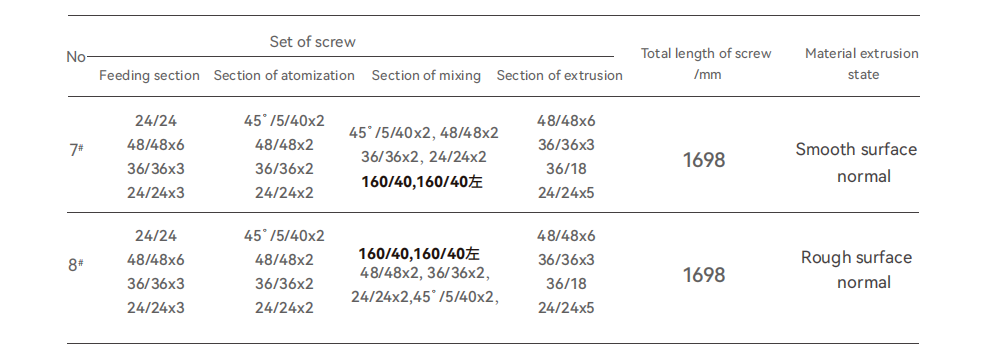Click the 1698 value in row 7
This screenshot has width=991, height=361.
tap(704, 161)
